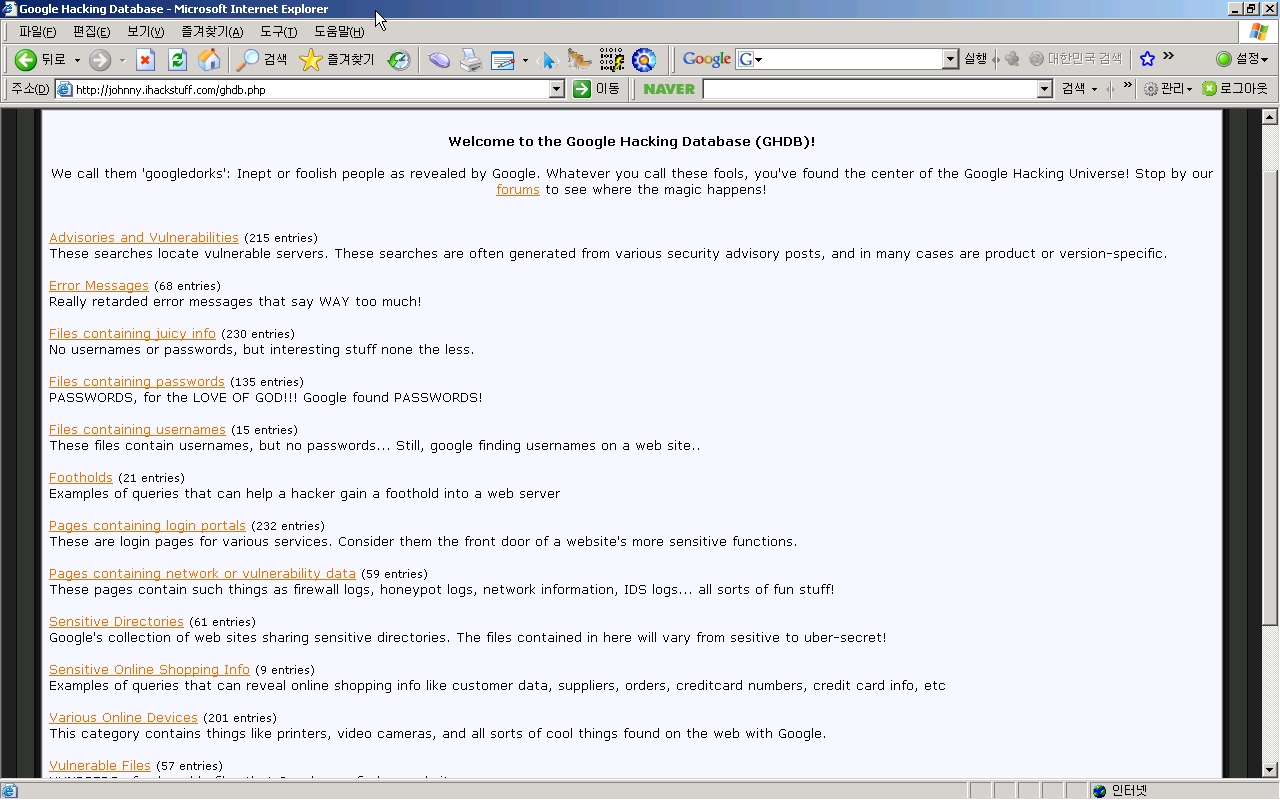Open Various Online Devices link
This screenshot has height=800, width=1280.
[123, 718]
